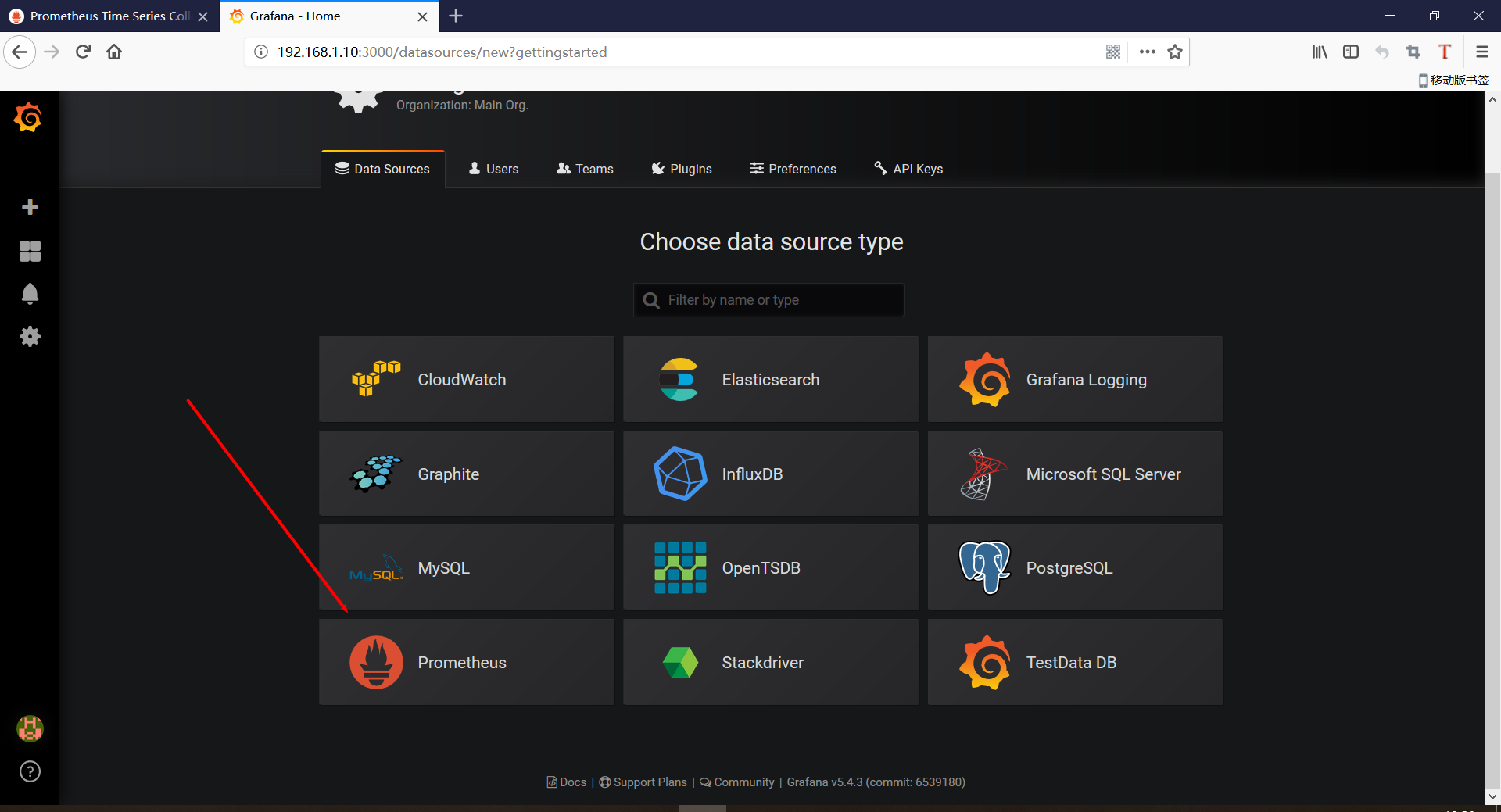
Task: Pick the Elasticsearch data source type
Action: (x=770, y=380)
